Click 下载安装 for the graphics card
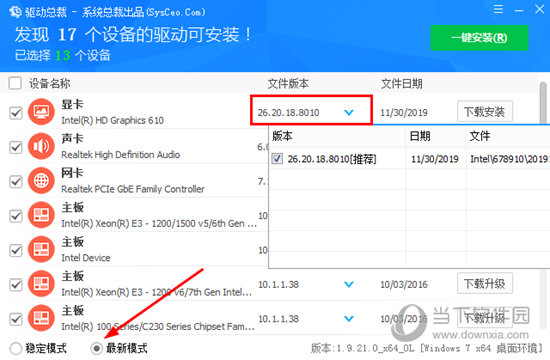This screenshot has height=360, width=550. click(485, 112)
